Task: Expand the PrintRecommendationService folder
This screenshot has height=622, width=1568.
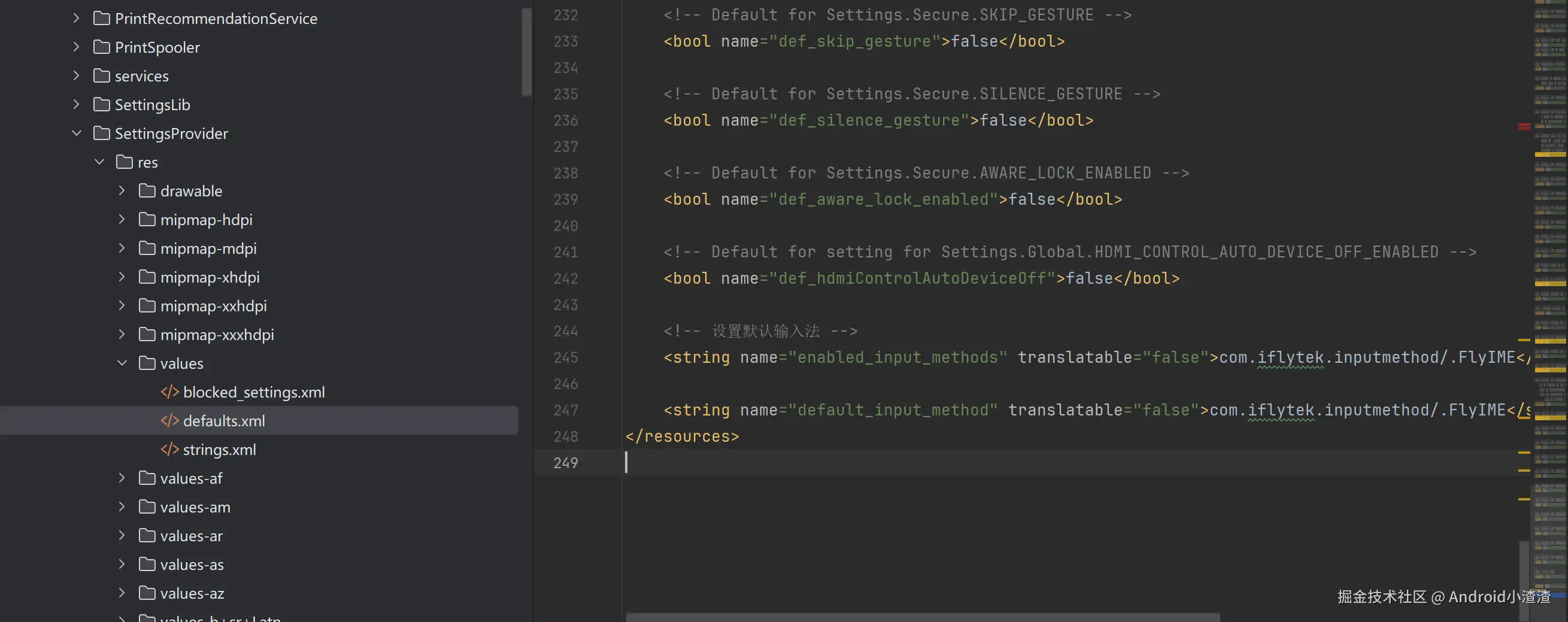Action: coord(76,18)
